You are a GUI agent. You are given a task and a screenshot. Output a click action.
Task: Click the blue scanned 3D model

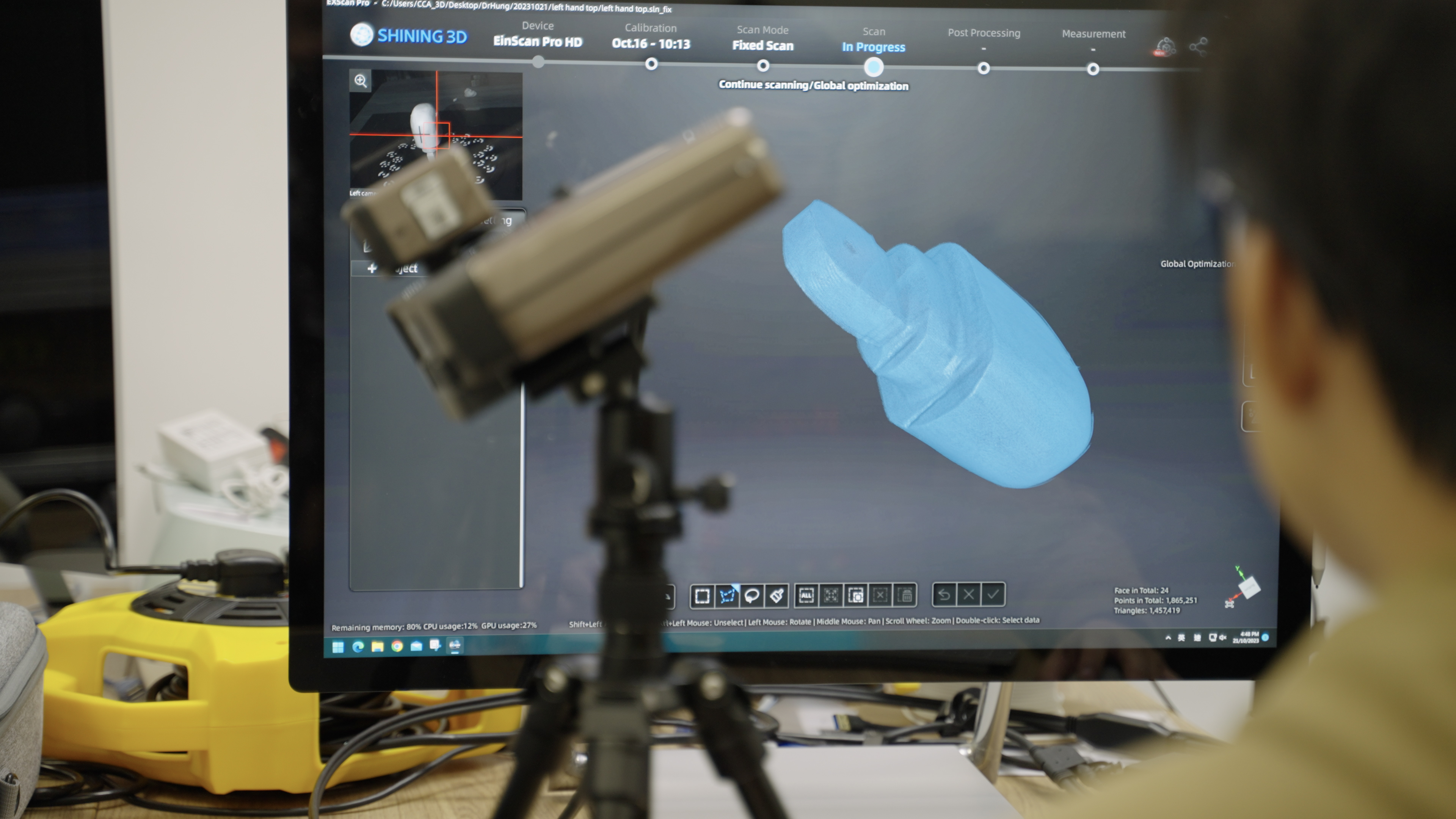(x=938, y=345)
